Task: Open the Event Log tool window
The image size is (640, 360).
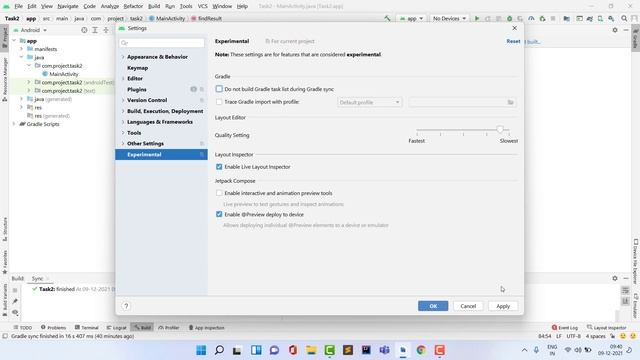Action: pyautogui.click(x=564, y=327)
